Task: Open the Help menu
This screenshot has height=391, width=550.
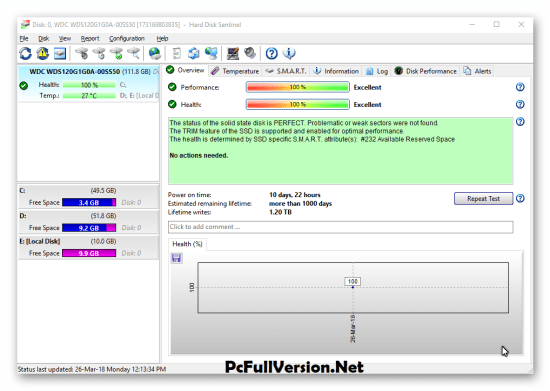Action: click(x=162, y=39)
